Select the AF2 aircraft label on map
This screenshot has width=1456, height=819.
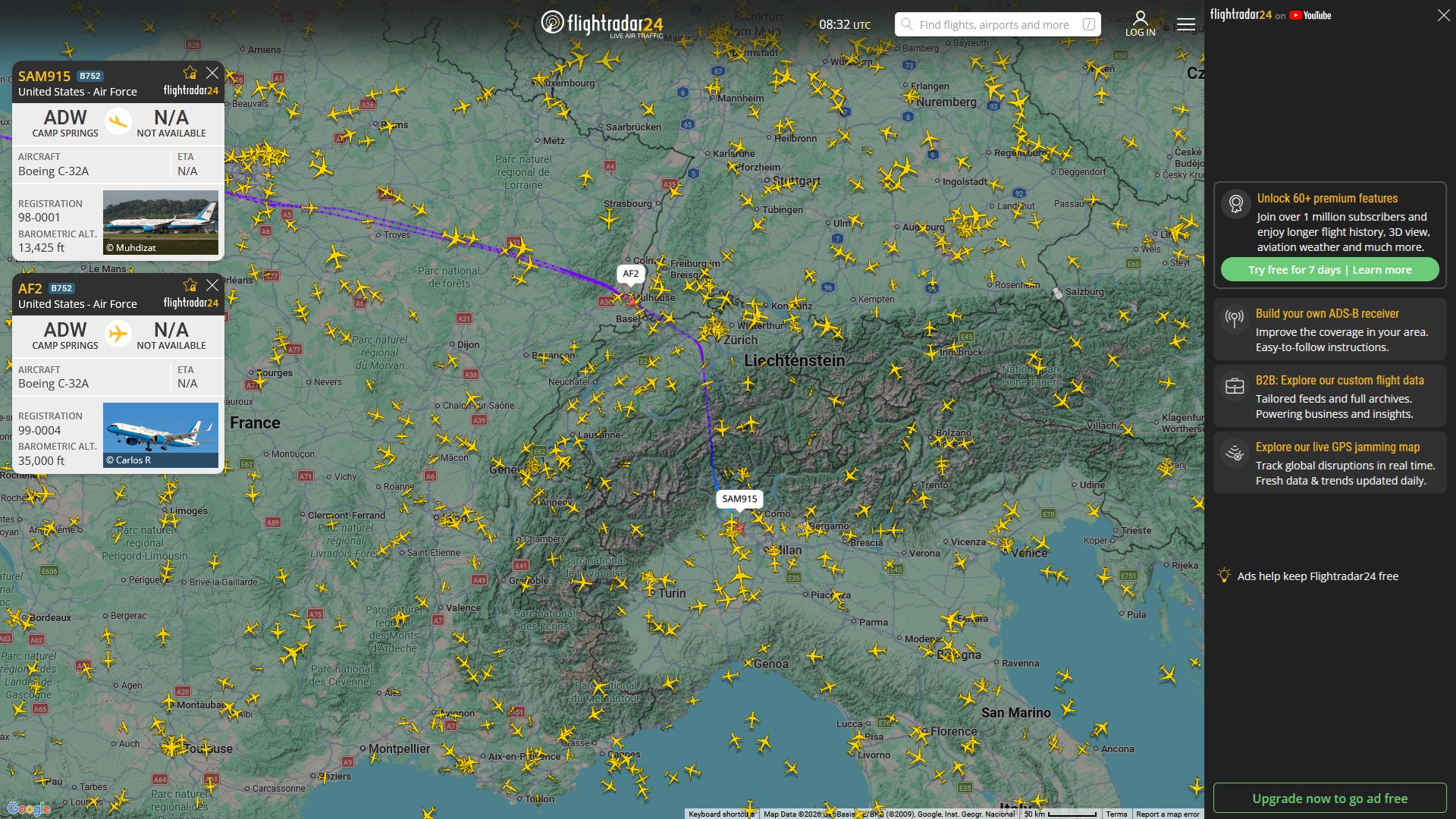pyautogui.click(x=630, y=273)
